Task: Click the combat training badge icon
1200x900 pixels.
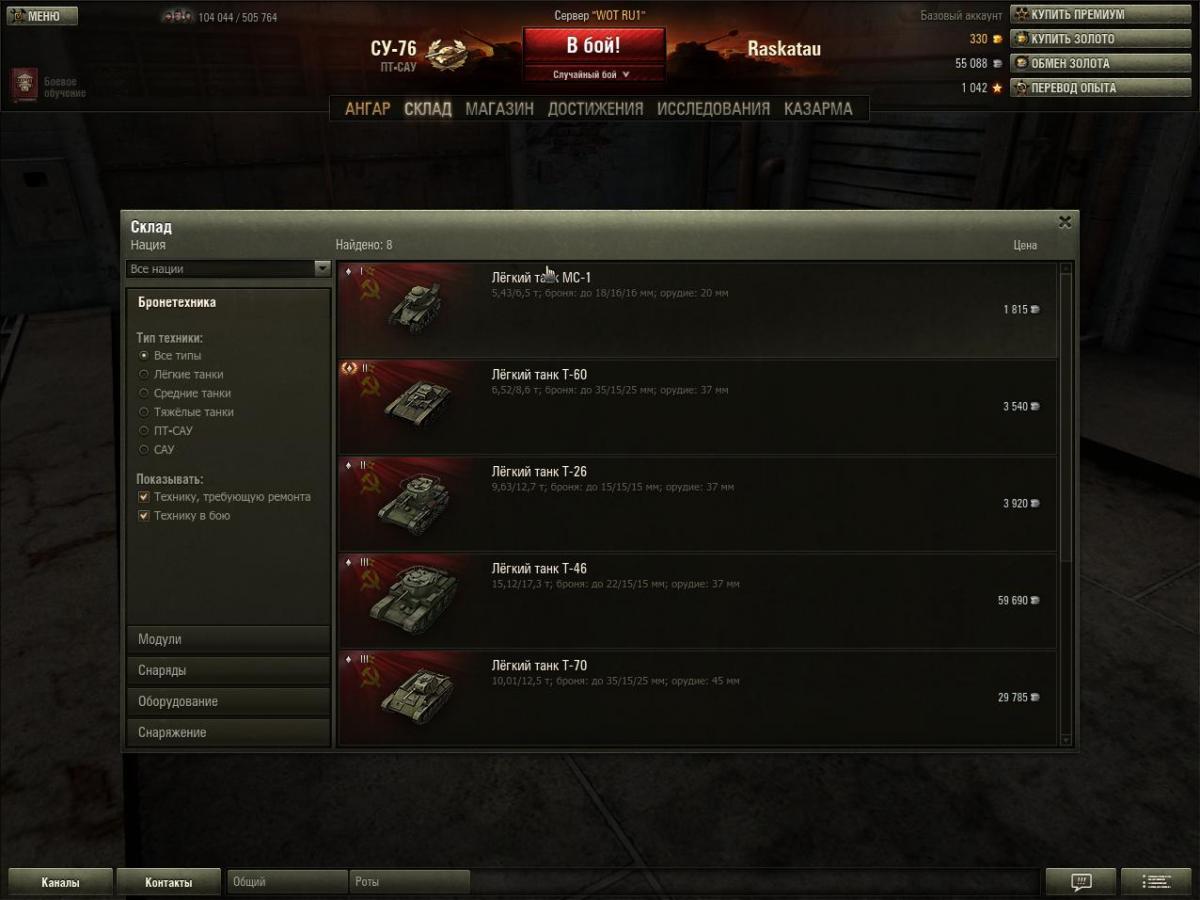Action: click(x=26, y=85)
